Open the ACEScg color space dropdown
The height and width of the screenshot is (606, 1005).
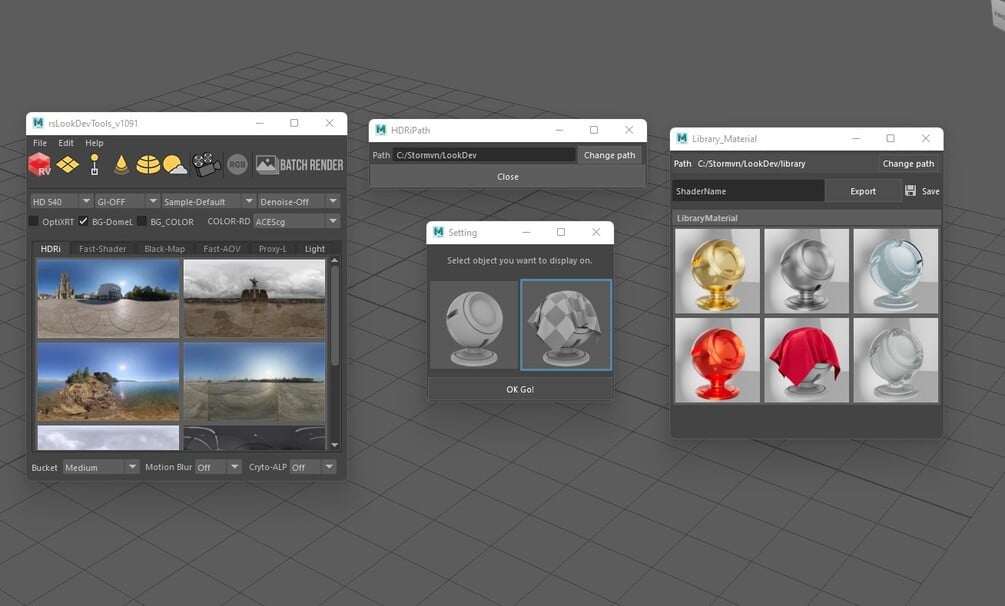click(x=296, y=221)
